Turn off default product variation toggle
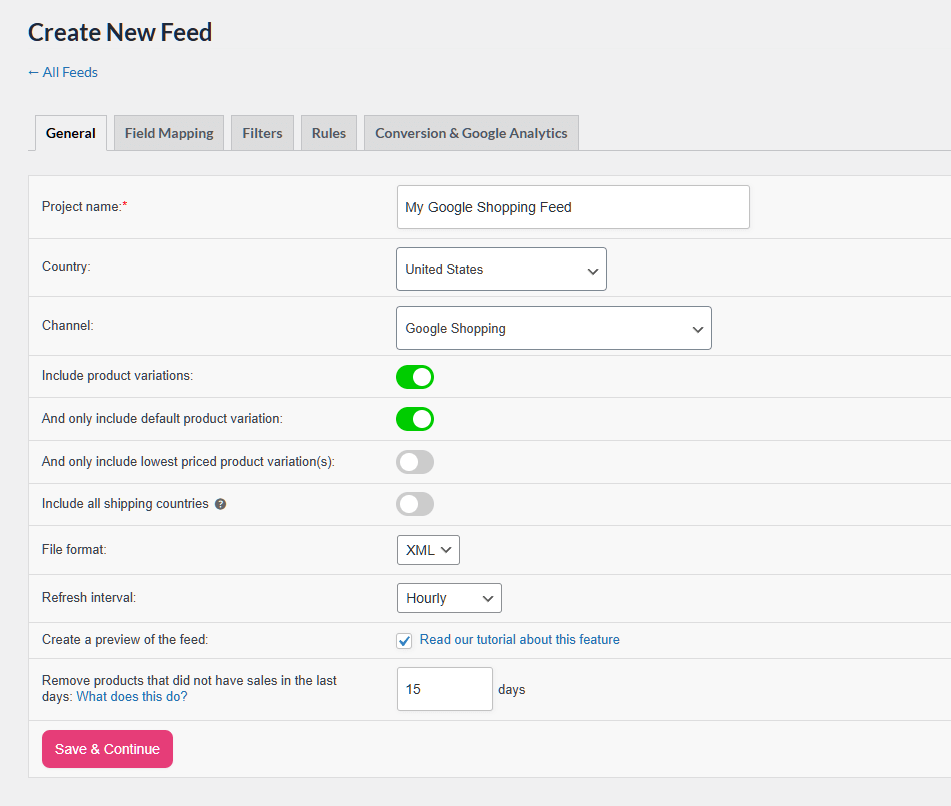 415,419
